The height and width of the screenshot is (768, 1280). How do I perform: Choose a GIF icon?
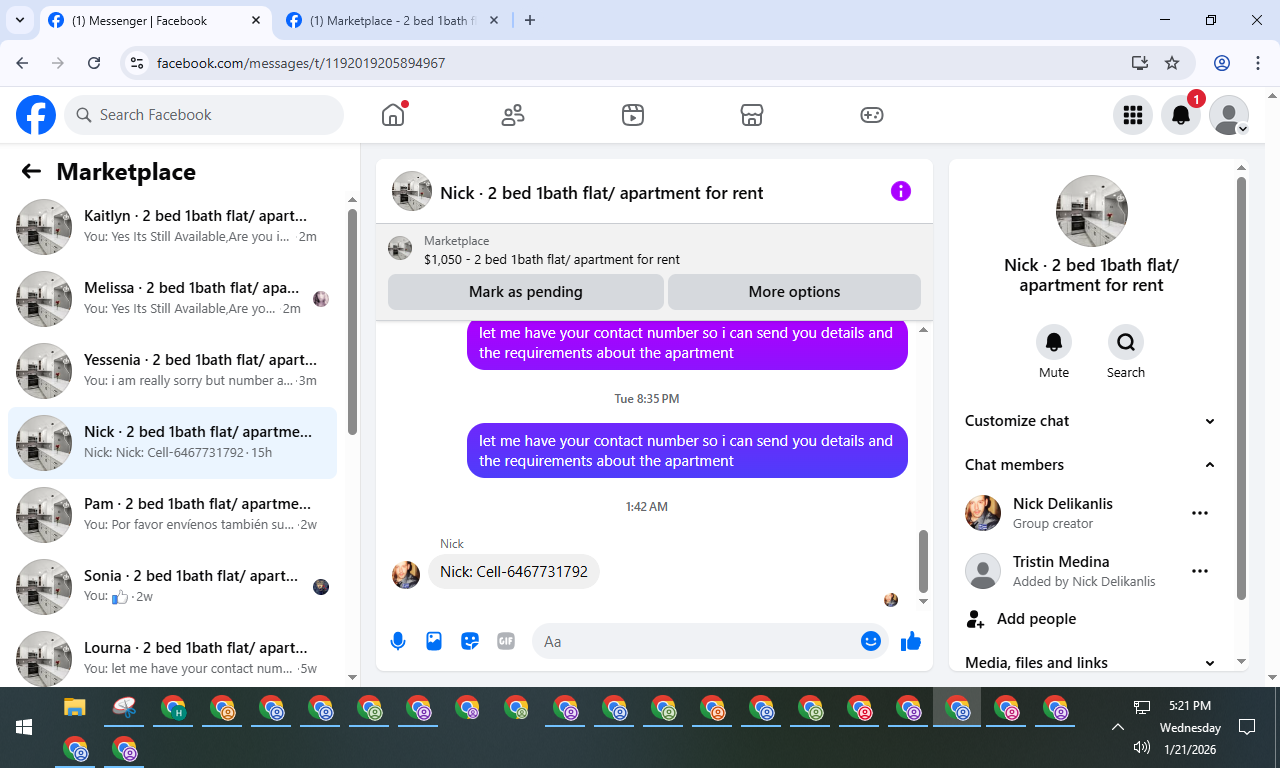(x=506, y=641)
